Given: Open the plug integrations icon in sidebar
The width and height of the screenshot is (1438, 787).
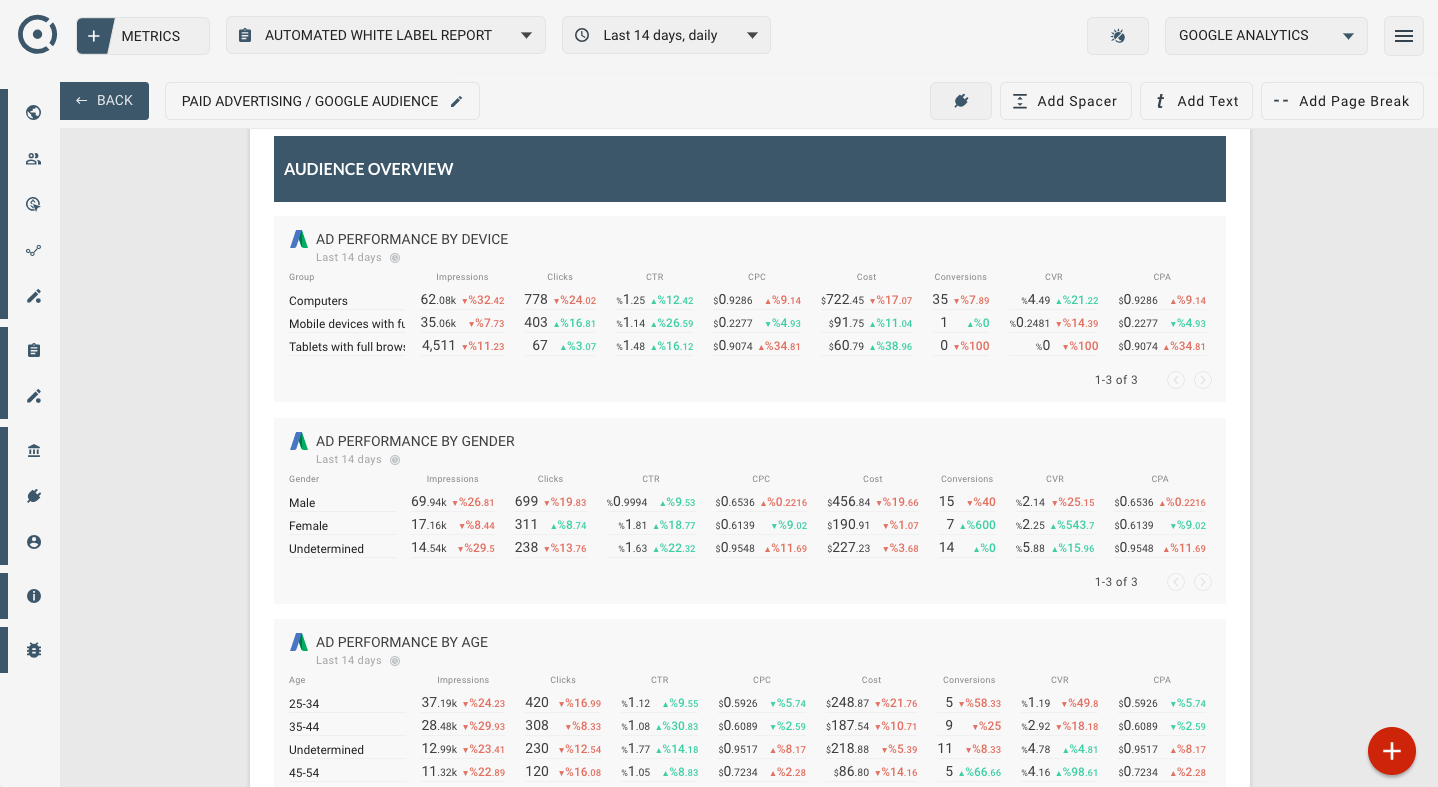Looking at the screenshot, I should pos(34,496).
